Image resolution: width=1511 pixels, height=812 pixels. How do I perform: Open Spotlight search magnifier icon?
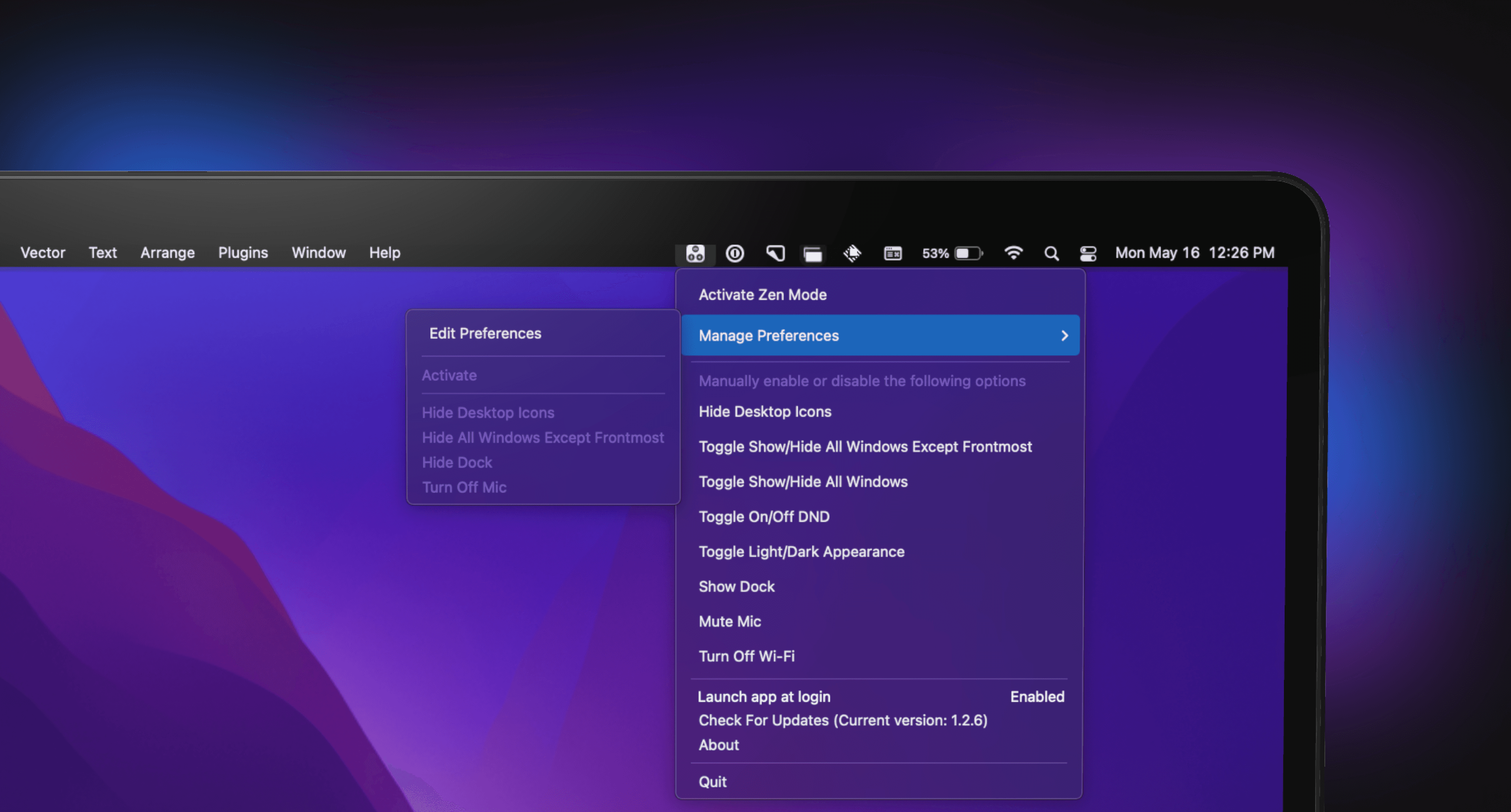click(x=1051, y=253)
